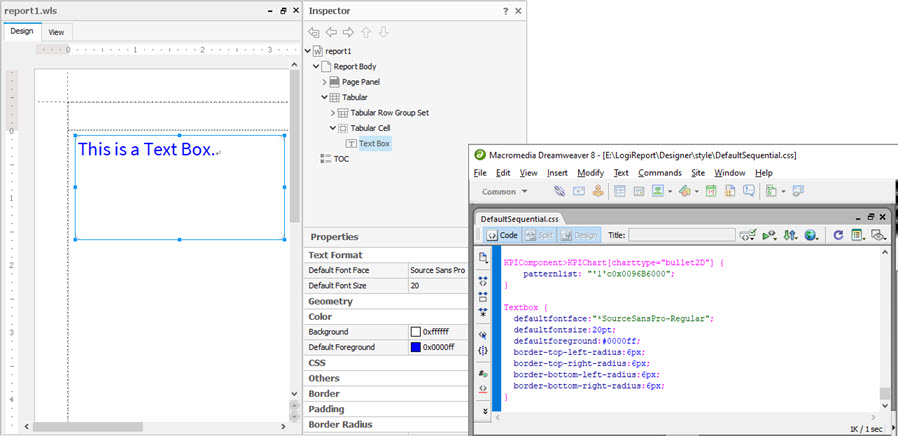Click the Server-Side Include icon
Viewport: 898px width, 436px height.
click(x=730, y=191)
